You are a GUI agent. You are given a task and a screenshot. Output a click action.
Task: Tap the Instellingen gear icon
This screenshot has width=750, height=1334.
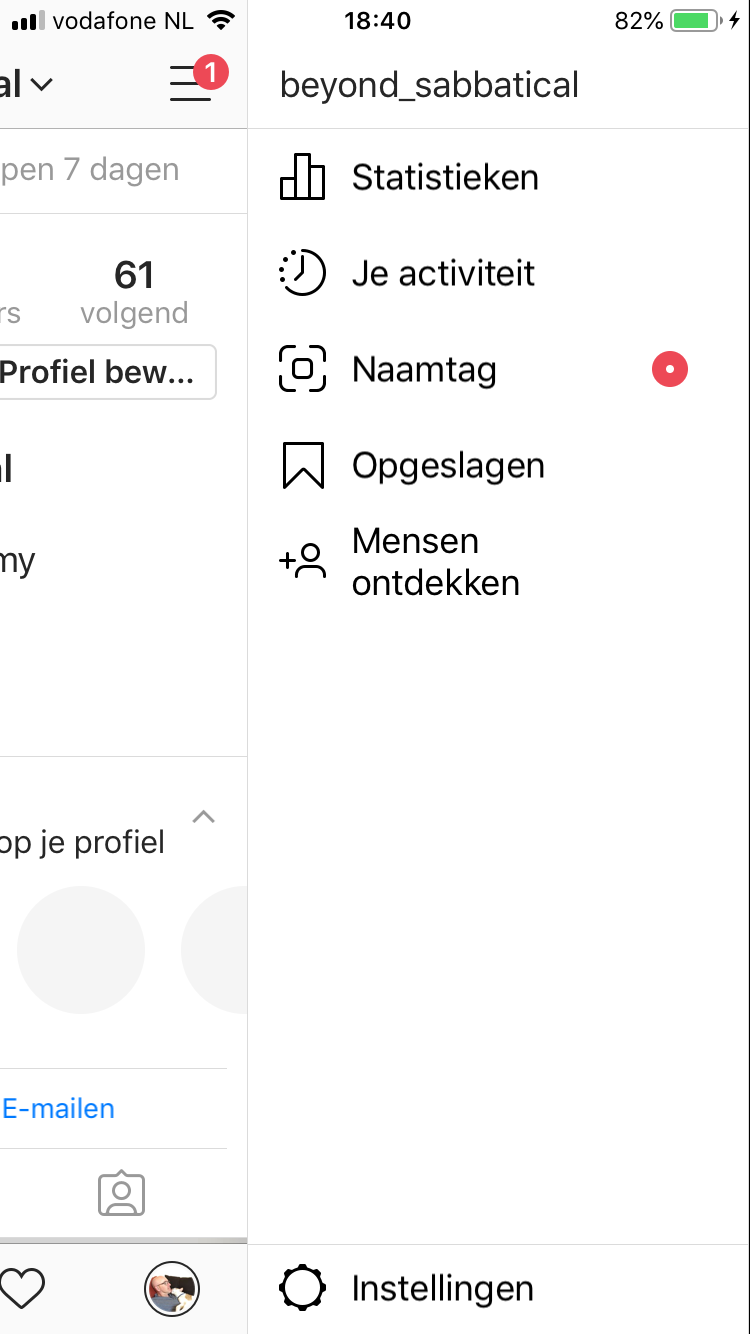click(x=302, y=1288)
